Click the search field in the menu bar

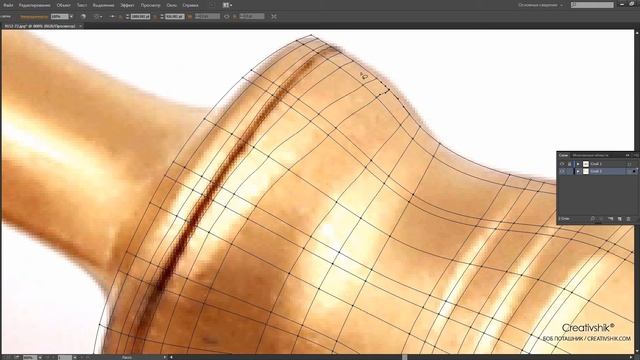(x=592, y=5)
